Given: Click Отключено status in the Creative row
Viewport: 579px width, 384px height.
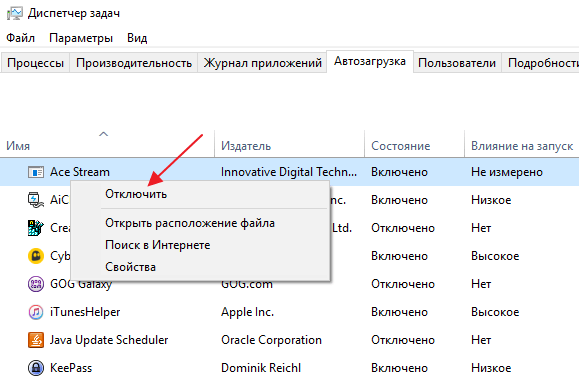Looking at the screenshot, I should click(x=403, y=228).
